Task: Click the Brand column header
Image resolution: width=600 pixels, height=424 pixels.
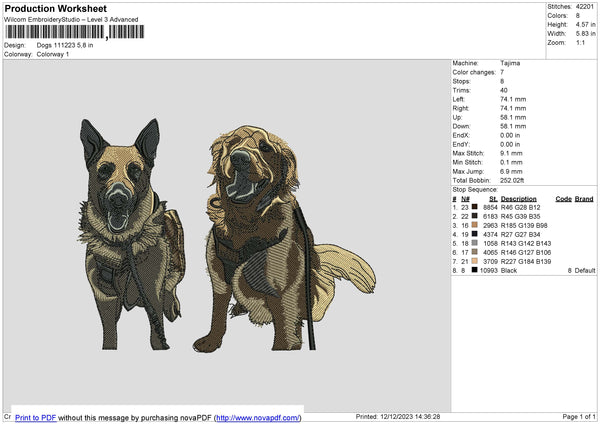Action: 584,198
